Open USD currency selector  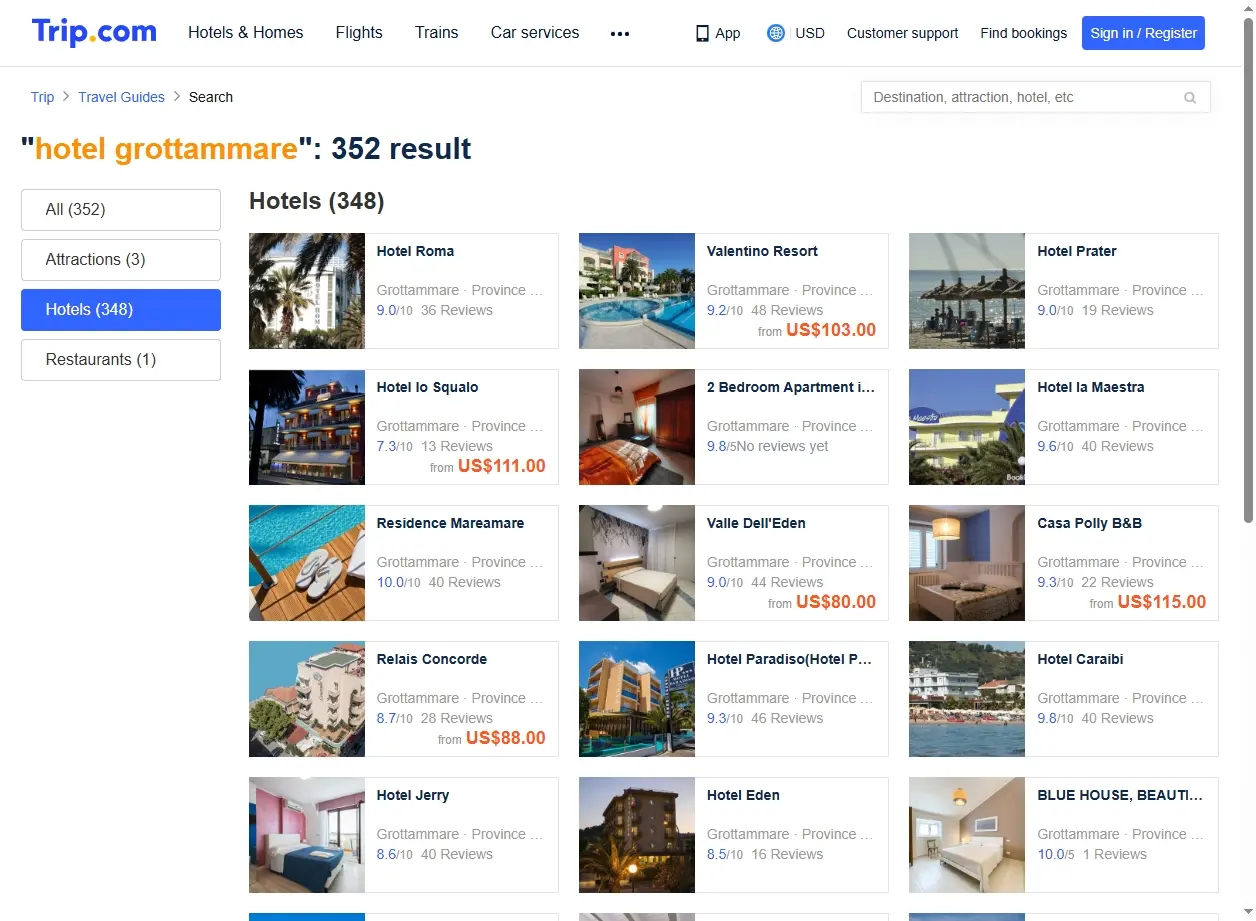(810, 33)
